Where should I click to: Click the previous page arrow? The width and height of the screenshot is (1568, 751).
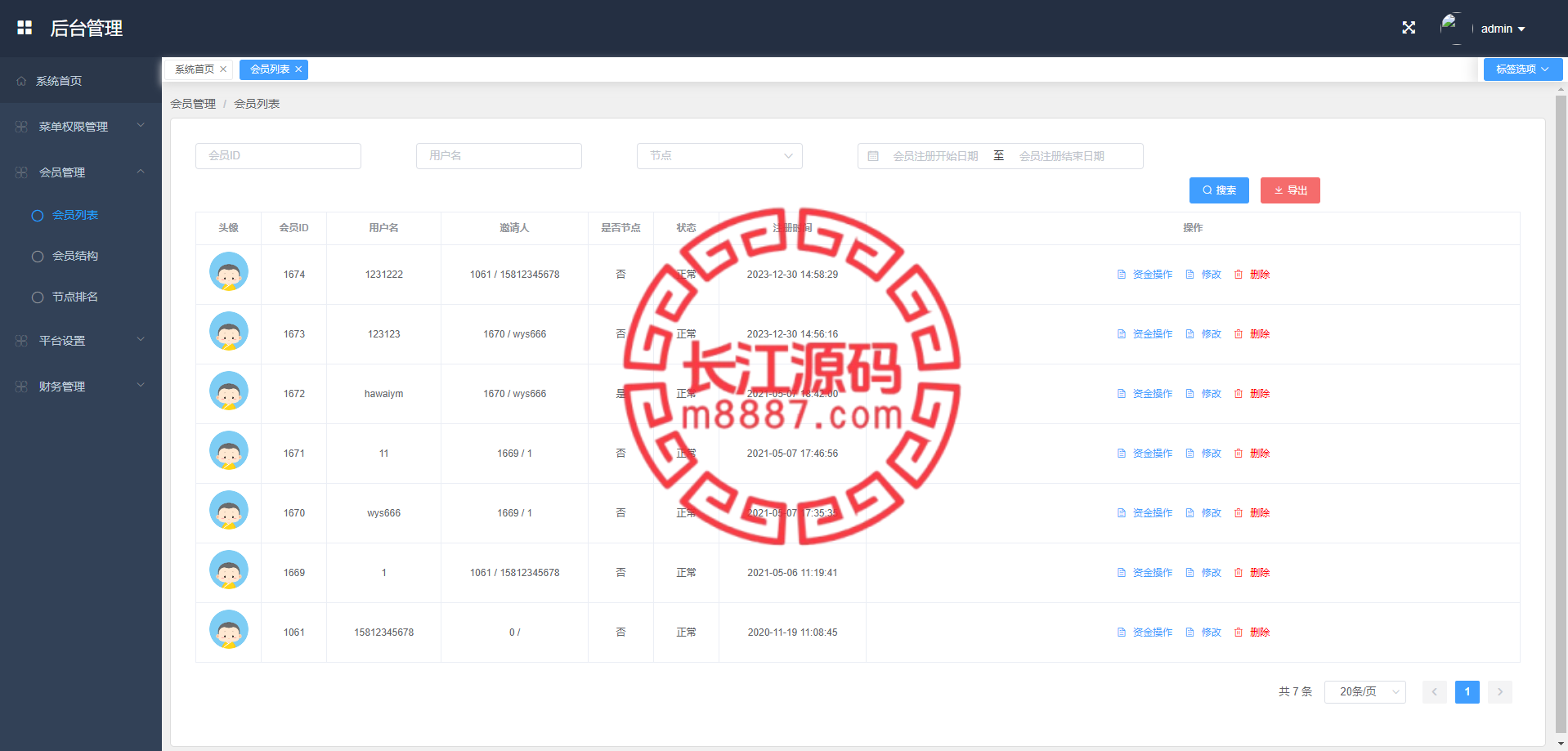tap(1435, 692)
